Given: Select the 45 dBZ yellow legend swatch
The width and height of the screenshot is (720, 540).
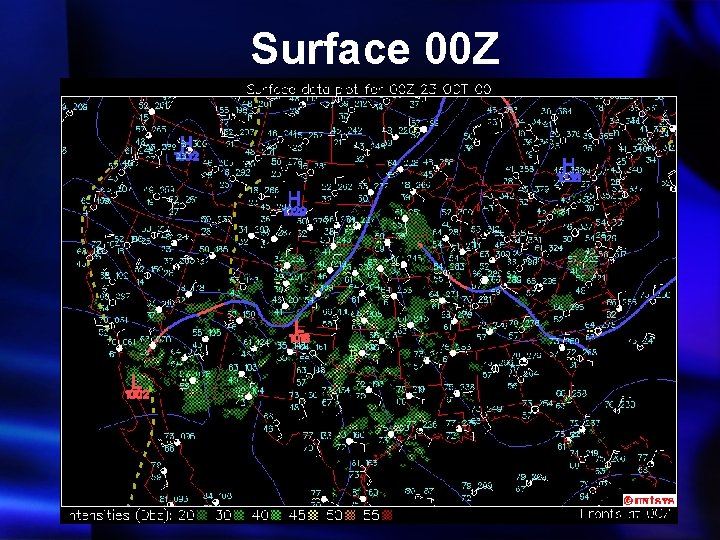Looking at the screenshot, I should point(313,515).
